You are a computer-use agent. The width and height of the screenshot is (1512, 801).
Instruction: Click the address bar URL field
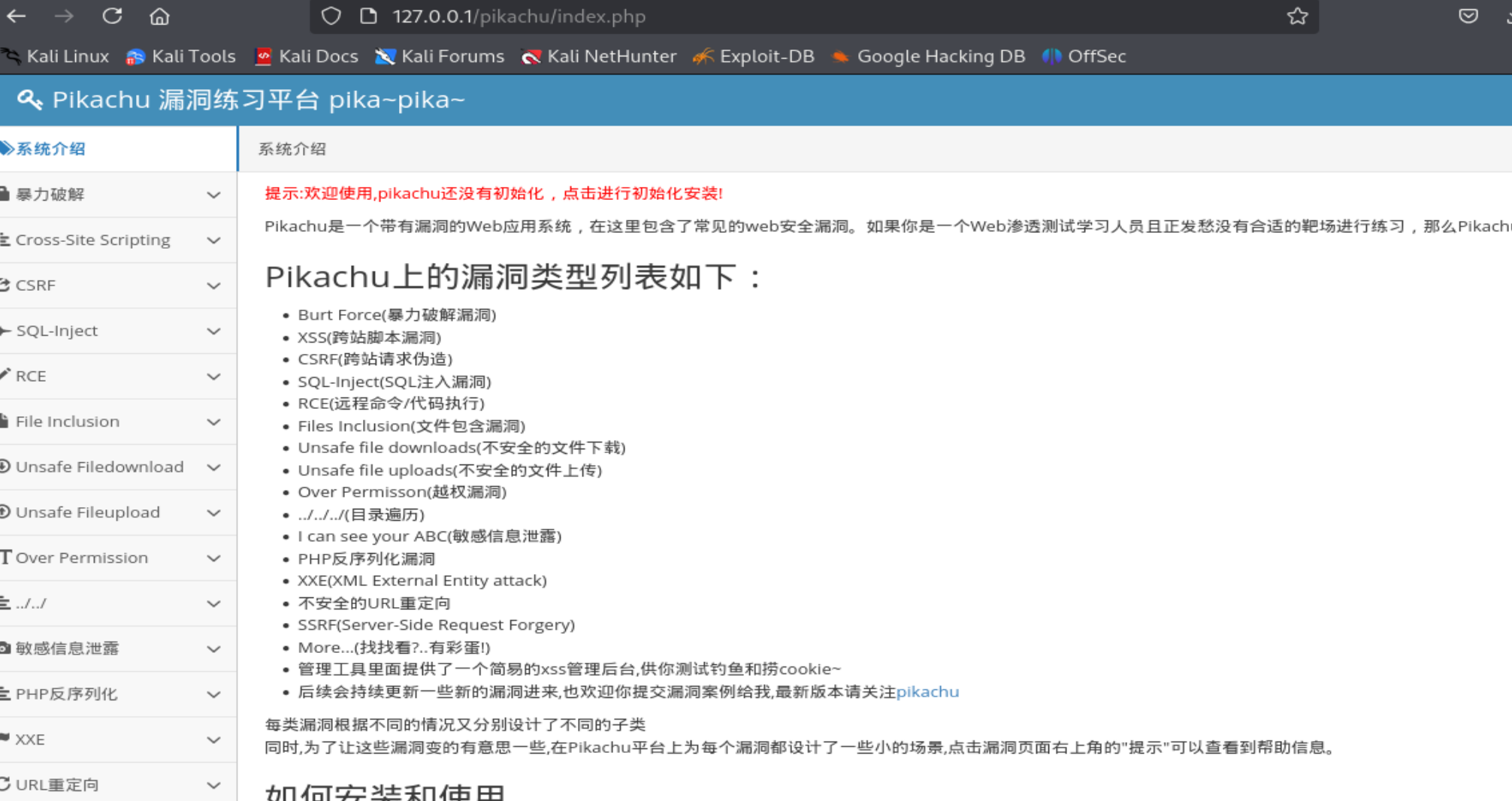814,16
